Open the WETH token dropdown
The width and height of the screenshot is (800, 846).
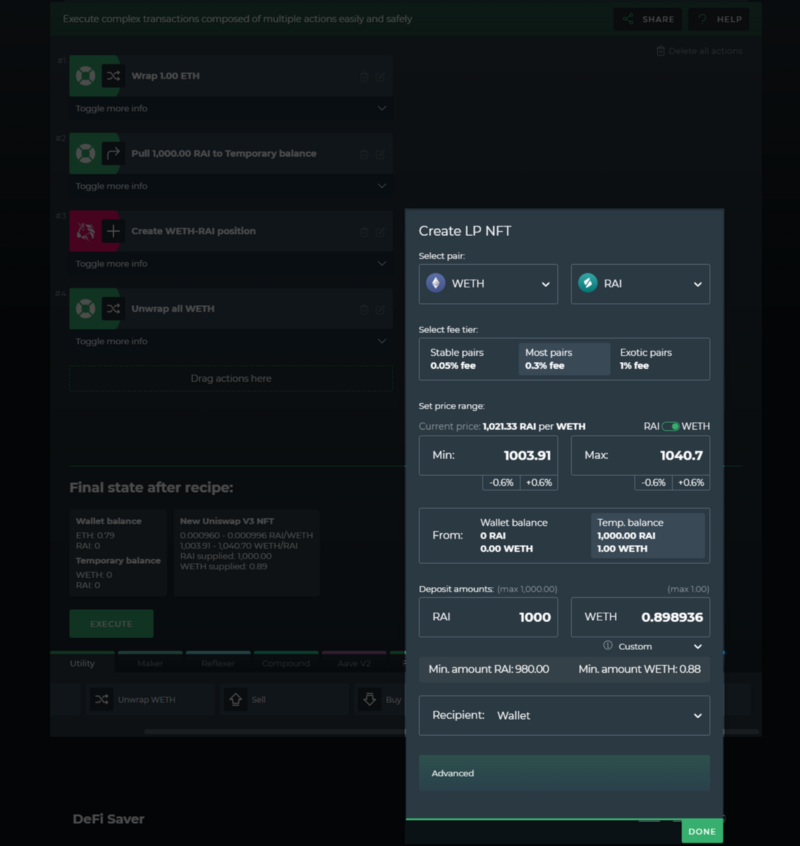point(488,284)
